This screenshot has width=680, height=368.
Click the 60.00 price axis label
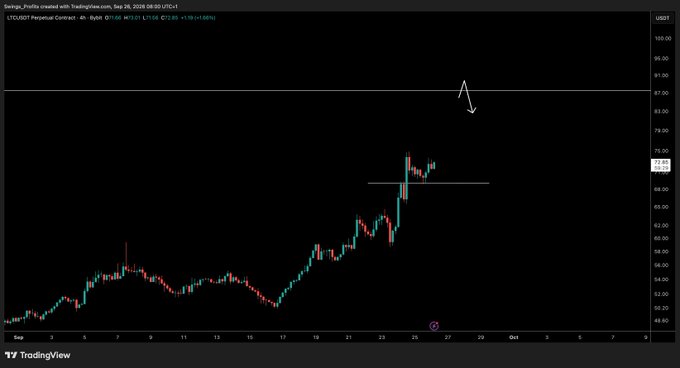click(662, 238)
